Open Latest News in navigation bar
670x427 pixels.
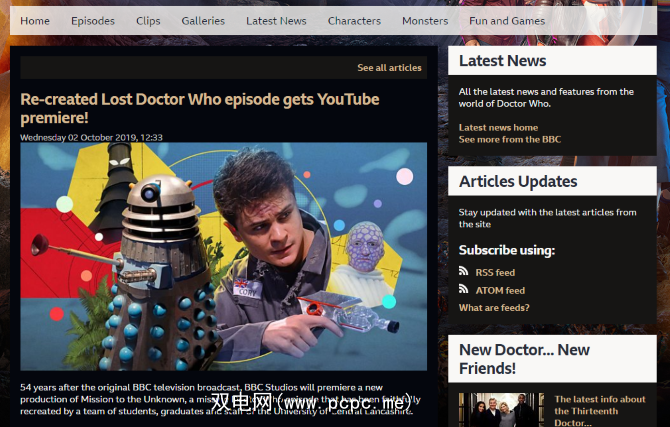tap(276, 21)
